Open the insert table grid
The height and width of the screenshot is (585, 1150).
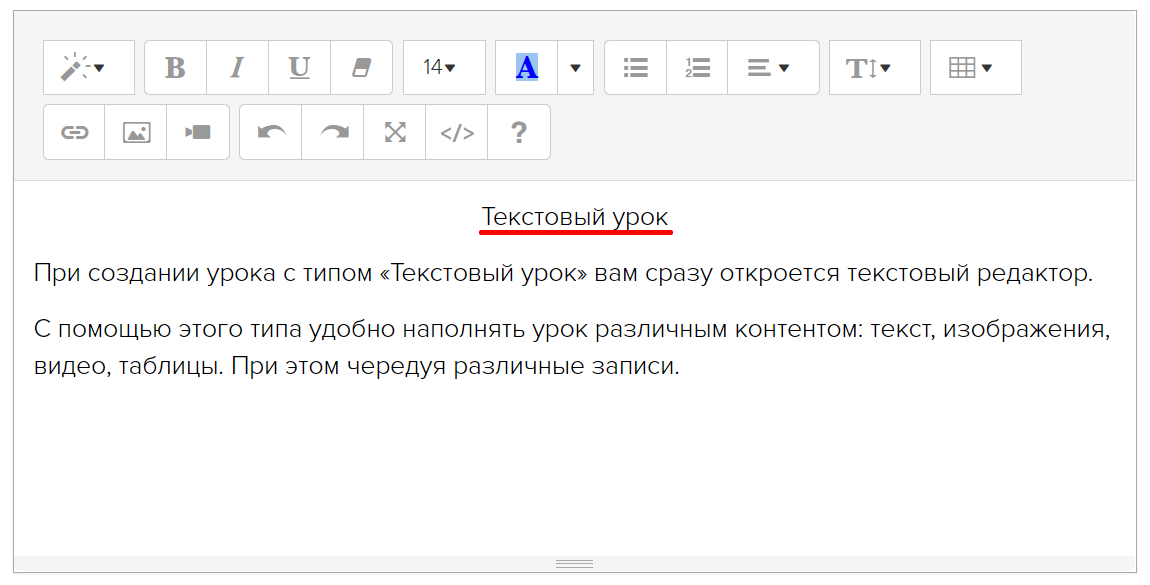coord(975,68)
